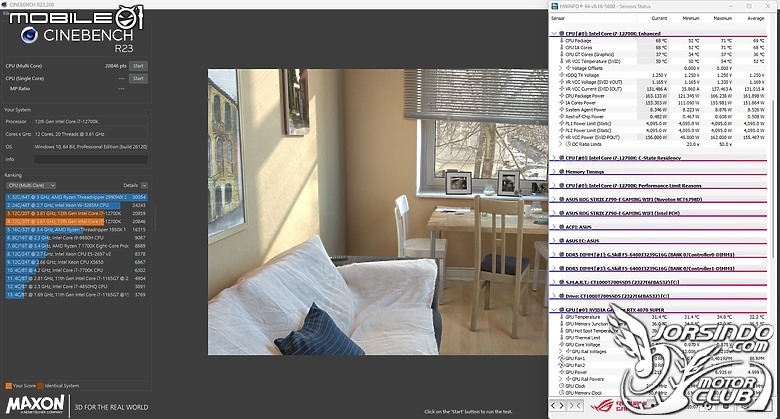780x419 pixels.
Task: Expand the ASUS Z790-E Intel PCH group
Action: (x=554, y=213)
